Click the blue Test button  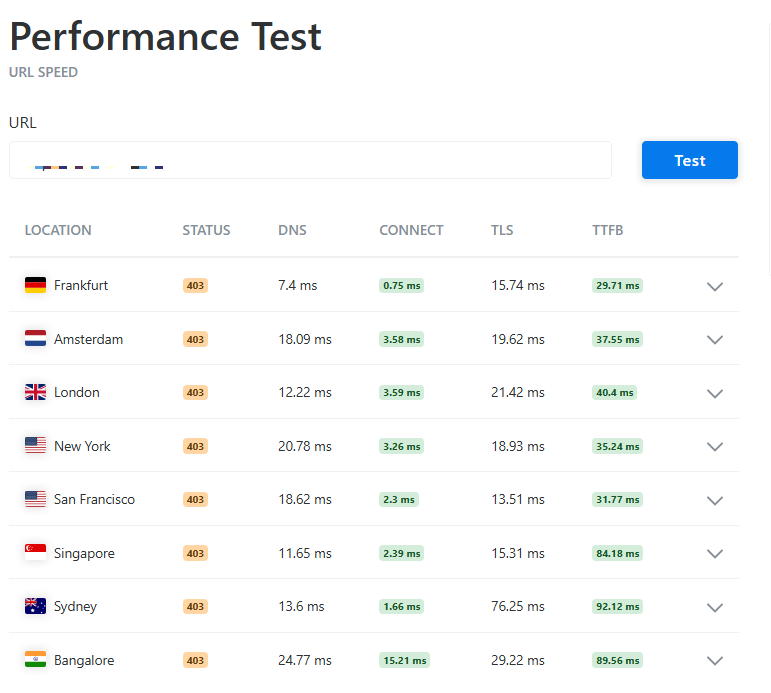click(x=689, y=160)
